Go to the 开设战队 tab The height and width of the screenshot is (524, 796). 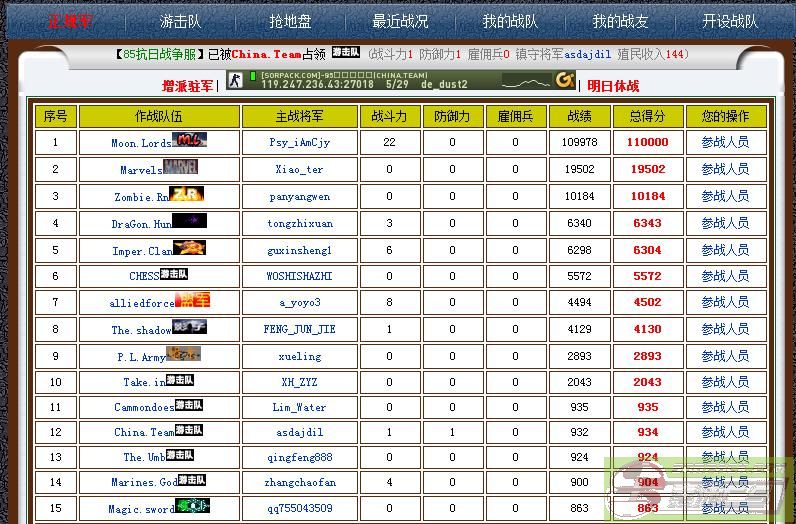pos(730,21)
